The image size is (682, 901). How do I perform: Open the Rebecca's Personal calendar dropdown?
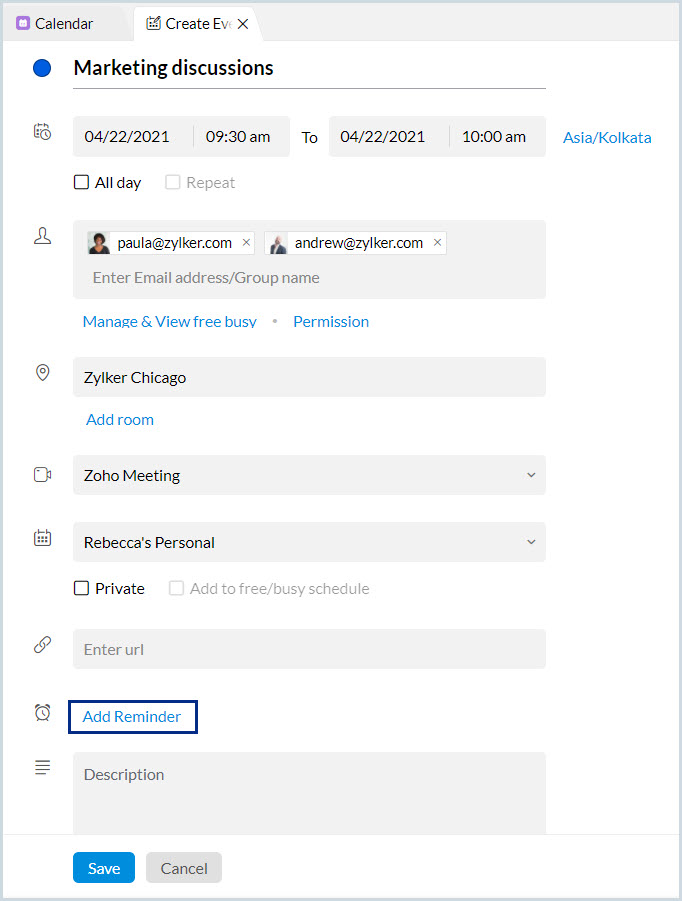click(x=531, y=542)
